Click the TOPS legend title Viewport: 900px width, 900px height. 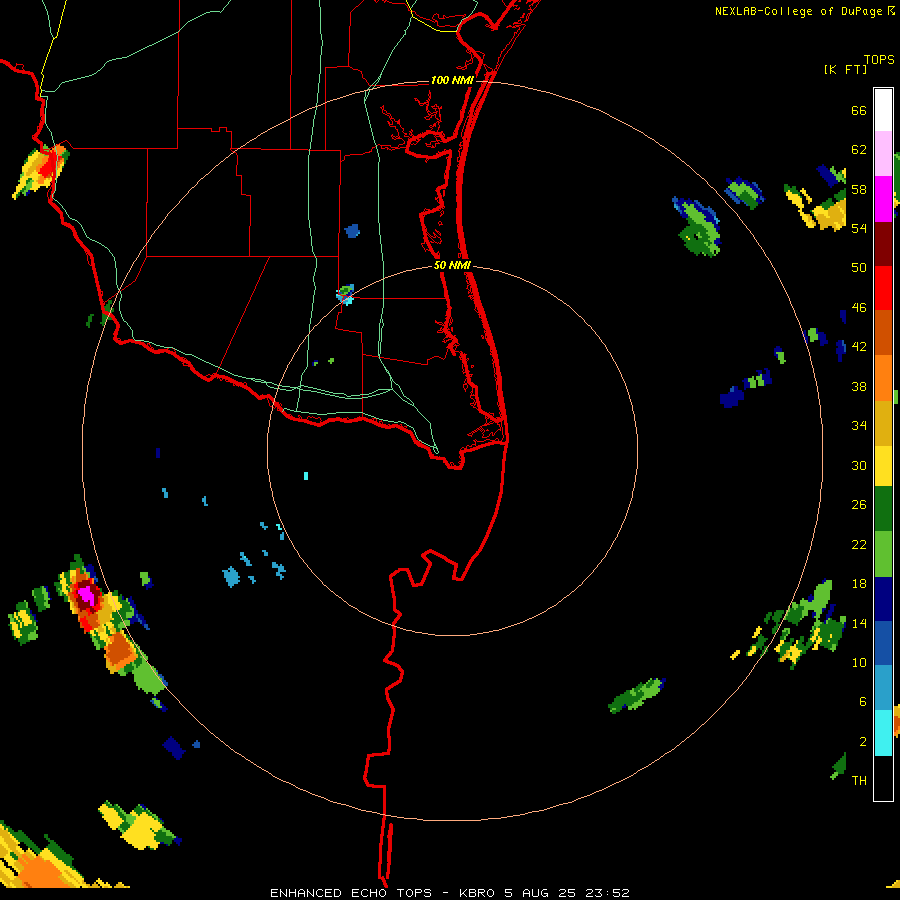pos(879,60)
